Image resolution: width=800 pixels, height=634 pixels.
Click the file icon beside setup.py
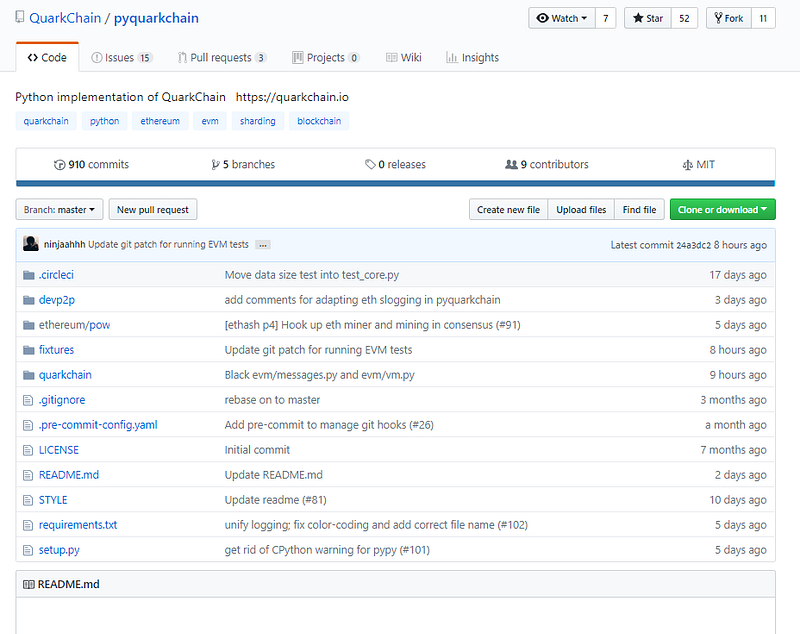coord(28,550)
